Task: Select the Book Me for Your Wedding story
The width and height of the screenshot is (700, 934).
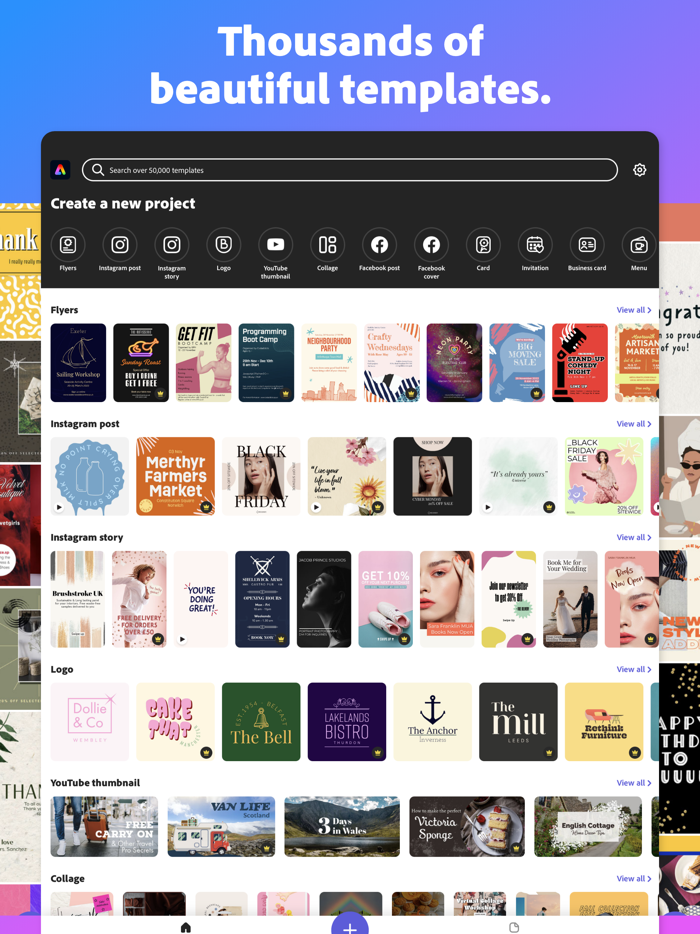Action: pyautogui.click(x=570, y=599)
